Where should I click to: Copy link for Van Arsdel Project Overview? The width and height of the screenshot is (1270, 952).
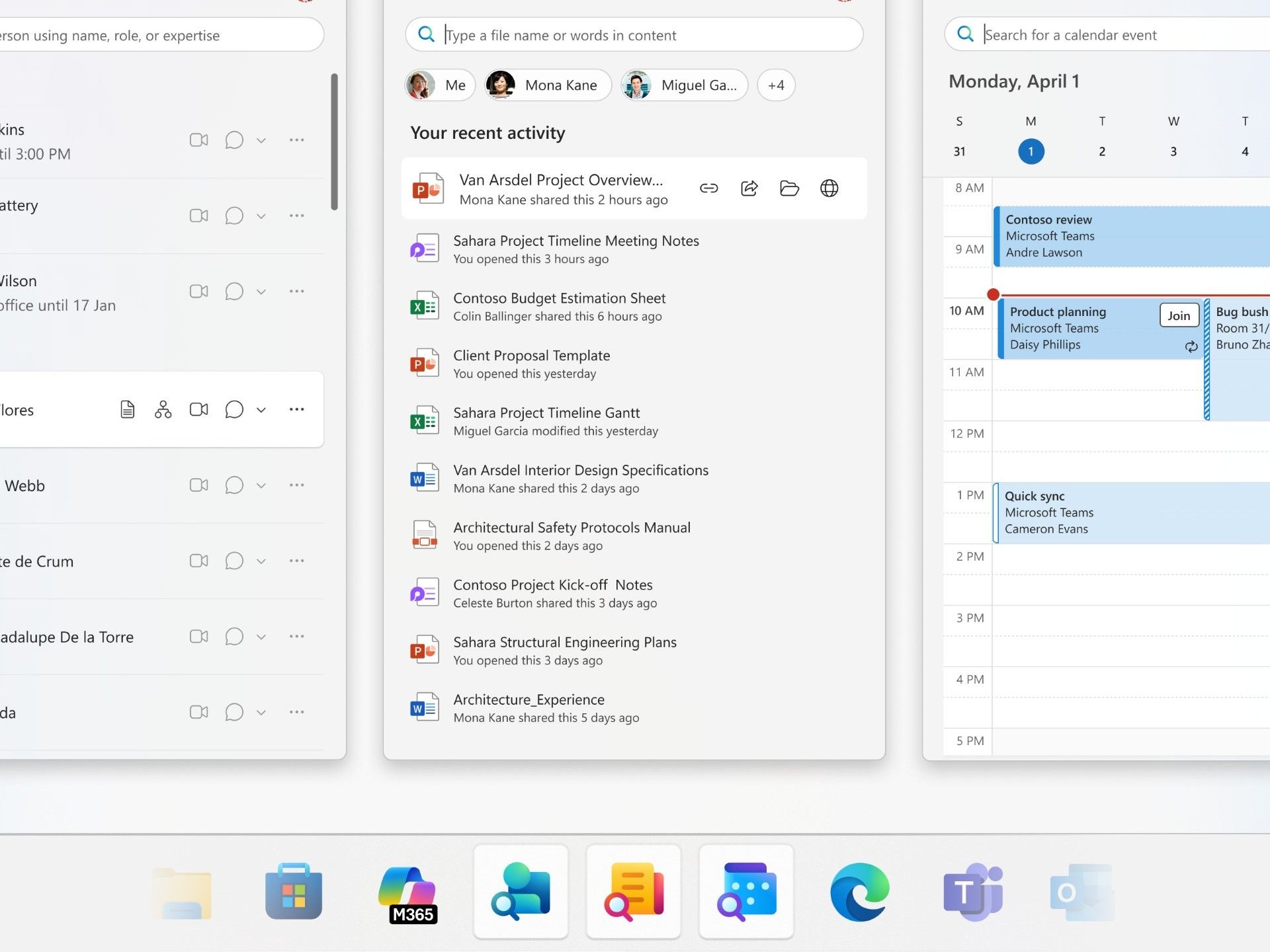(708, 188)
